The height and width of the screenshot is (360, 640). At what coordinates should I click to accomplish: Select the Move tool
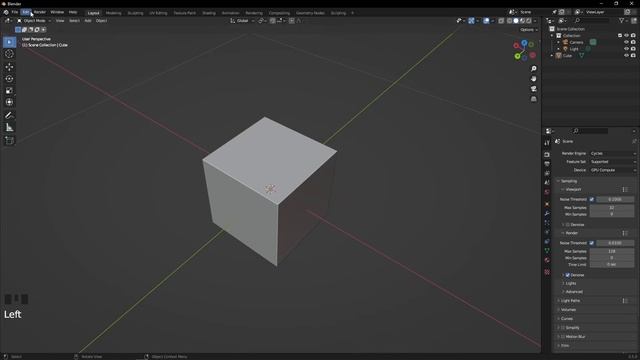pyautogui.click(x=9, y=67)
